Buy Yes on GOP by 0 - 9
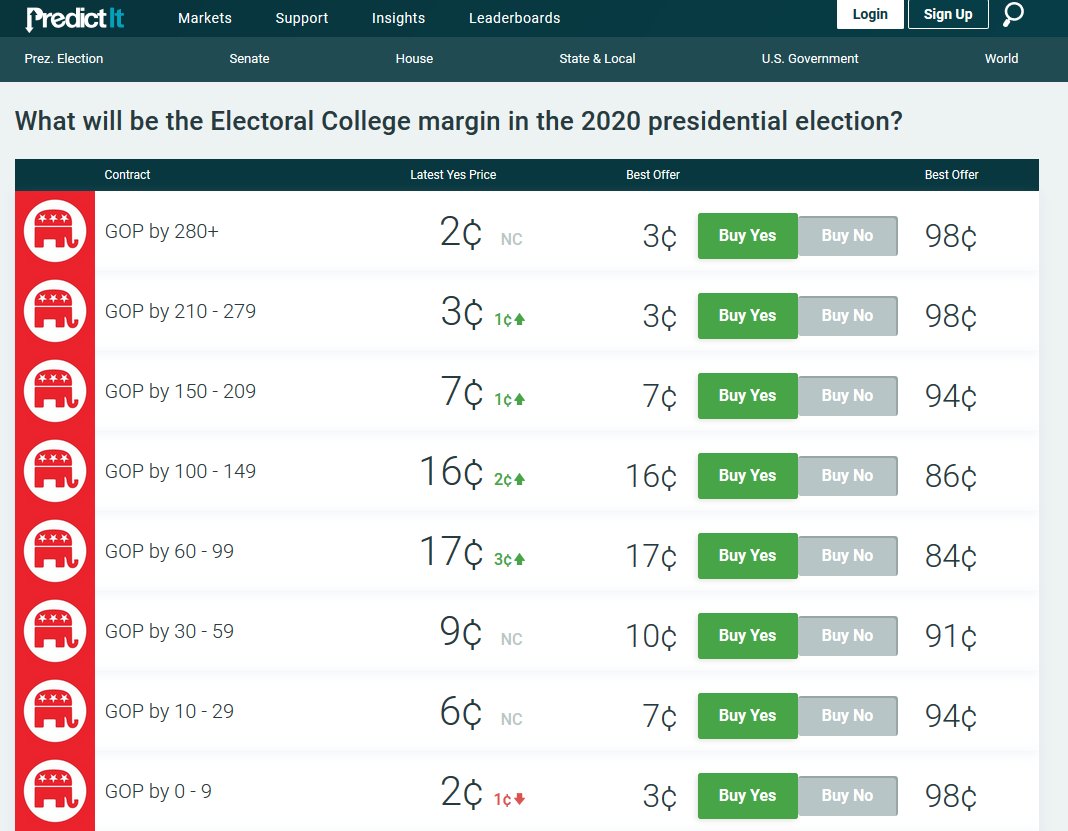 [747, 796]
